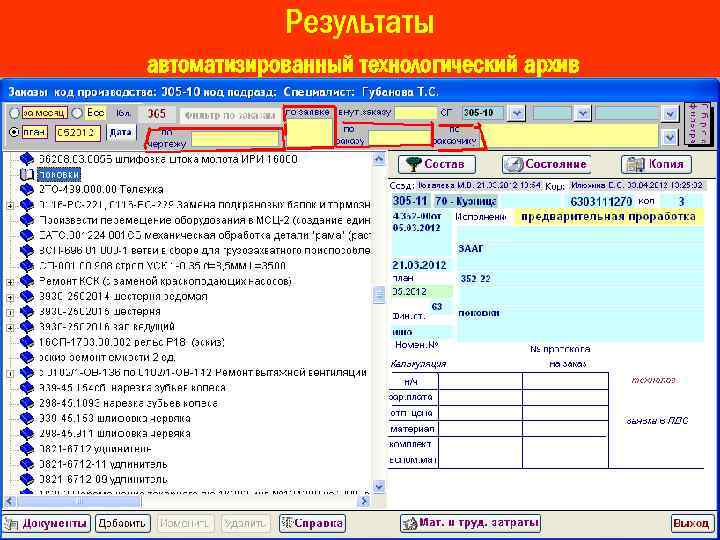Viewport: 720px width, 540px height.
Task: Open the dropdown arrow of the 'по заказчику' field
Action: [670, 137]
